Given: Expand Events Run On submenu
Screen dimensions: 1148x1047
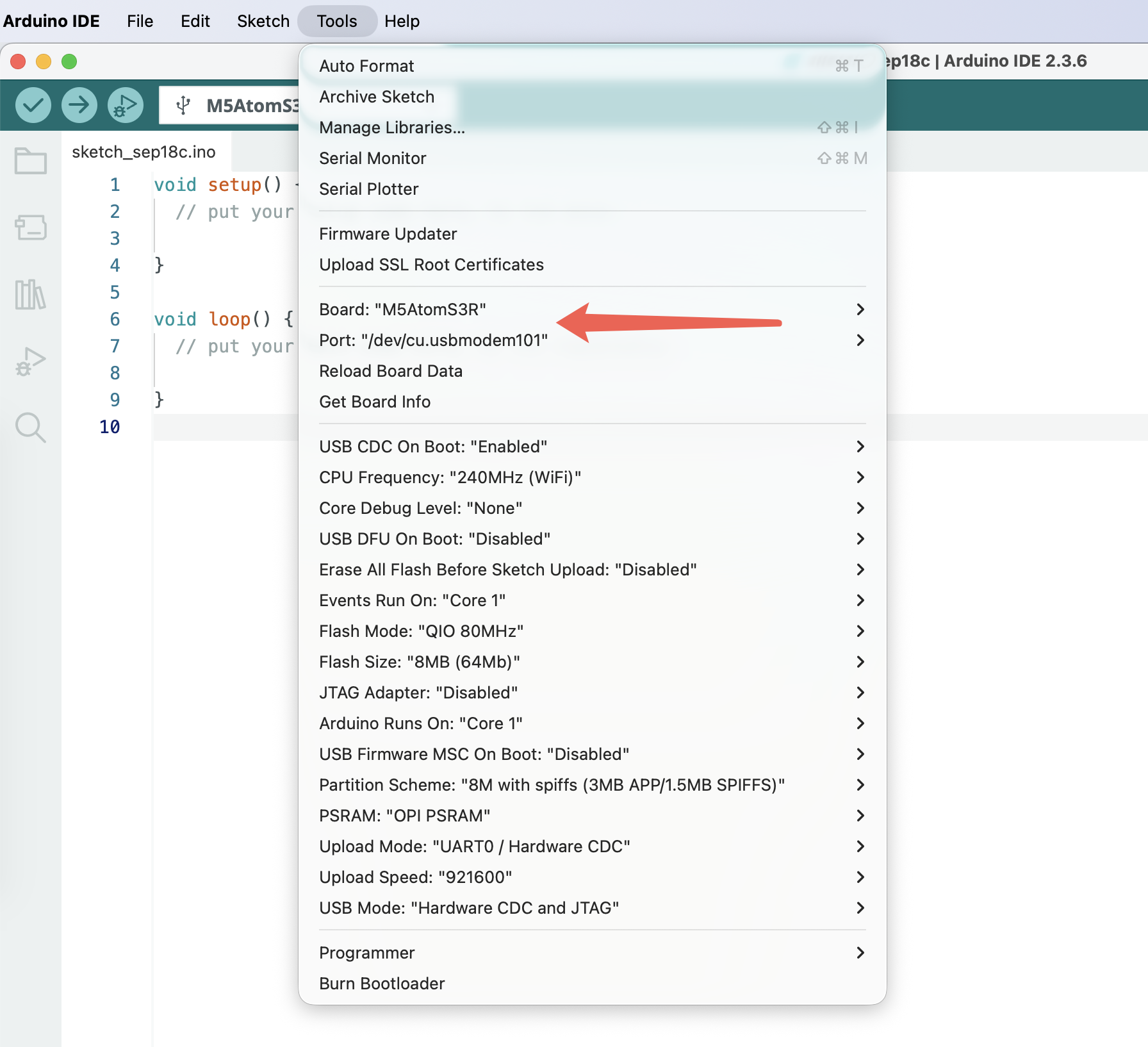Looking at the screenshot, I should [593, 600].
